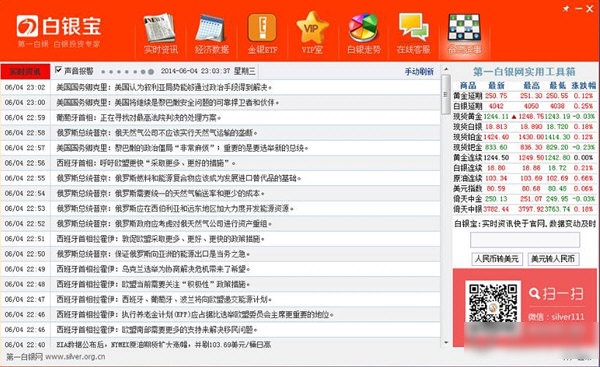
Task: Click the currency amount input field
Action: coord(525,240)
